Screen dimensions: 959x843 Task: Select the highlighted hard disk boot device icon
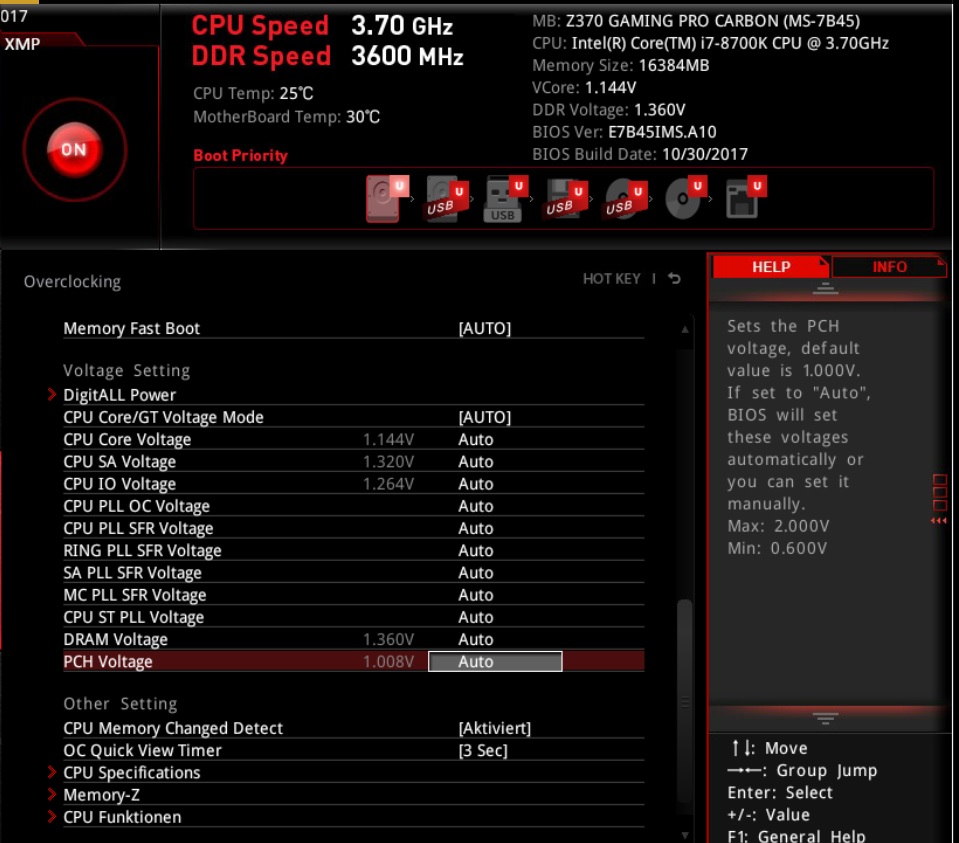387,198
